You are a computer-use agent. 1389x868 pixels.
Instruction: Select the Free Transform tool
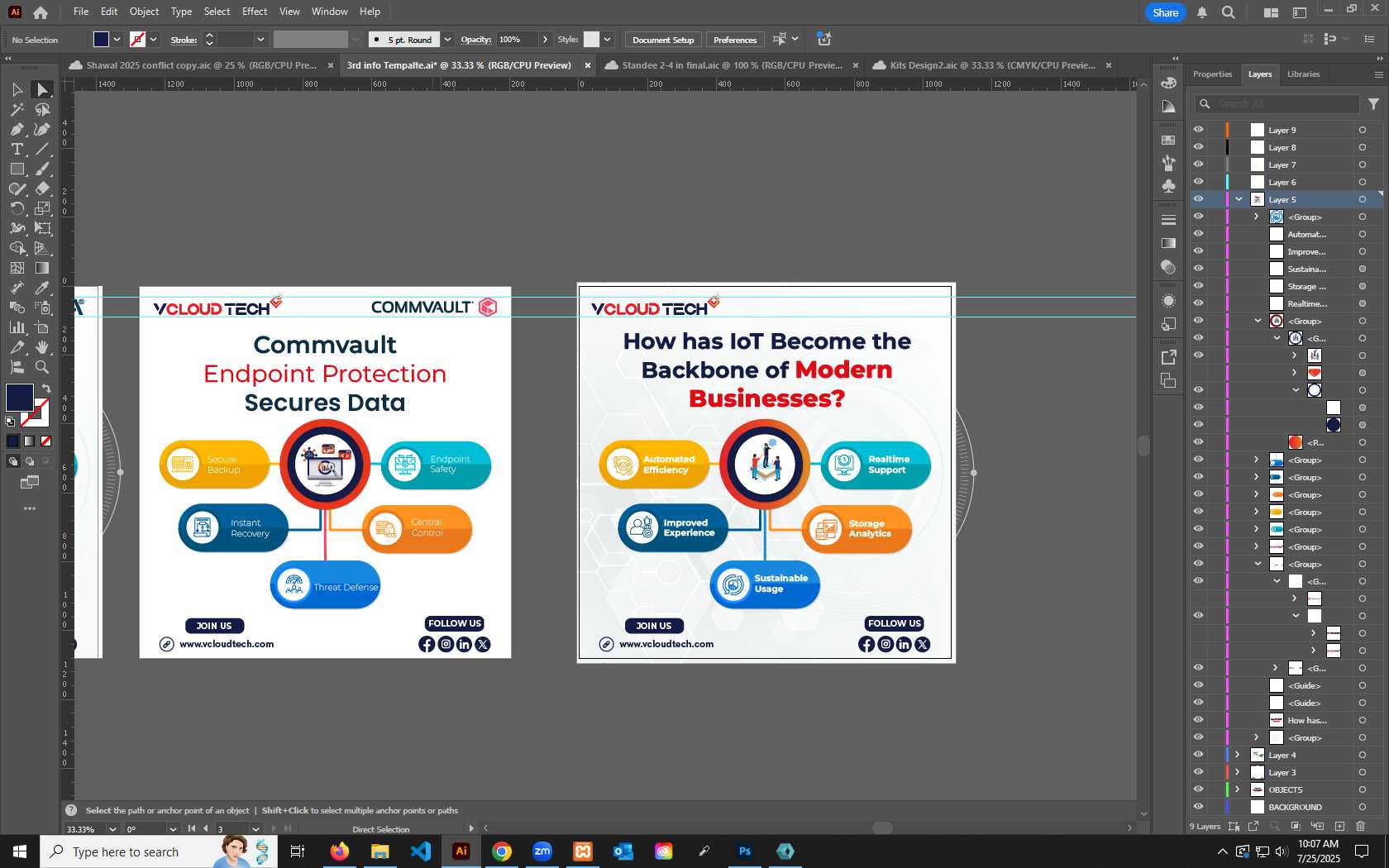(x=42, y=228)
